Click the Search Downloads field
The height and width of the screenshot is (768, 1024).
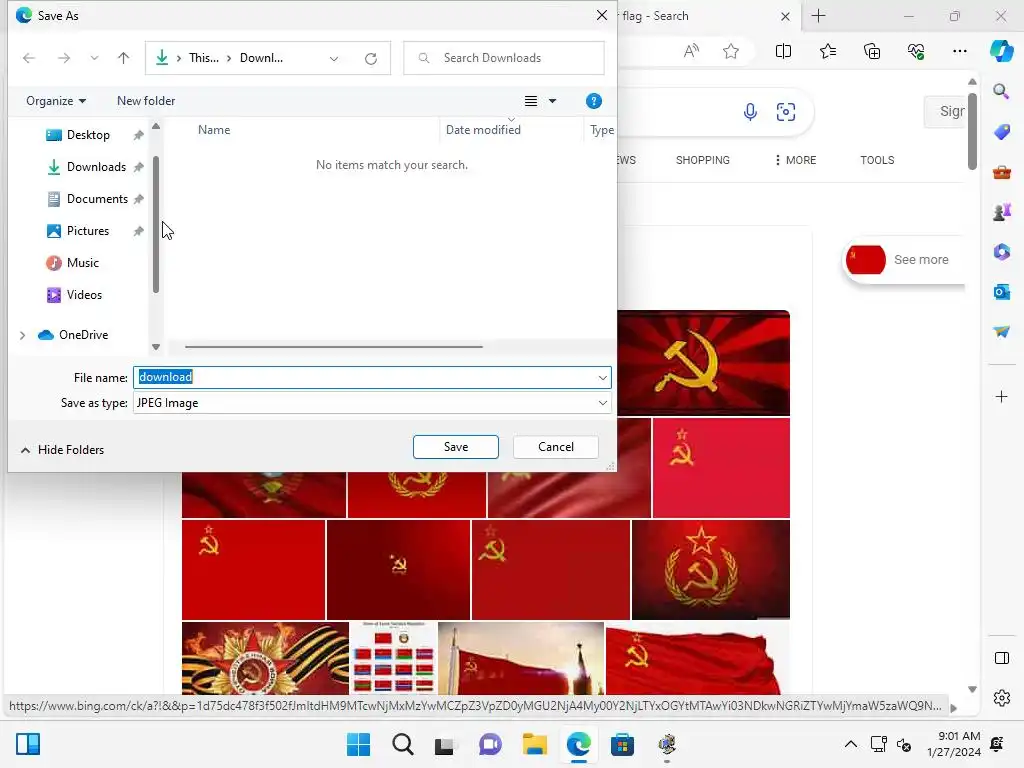(x=504, y=58)
